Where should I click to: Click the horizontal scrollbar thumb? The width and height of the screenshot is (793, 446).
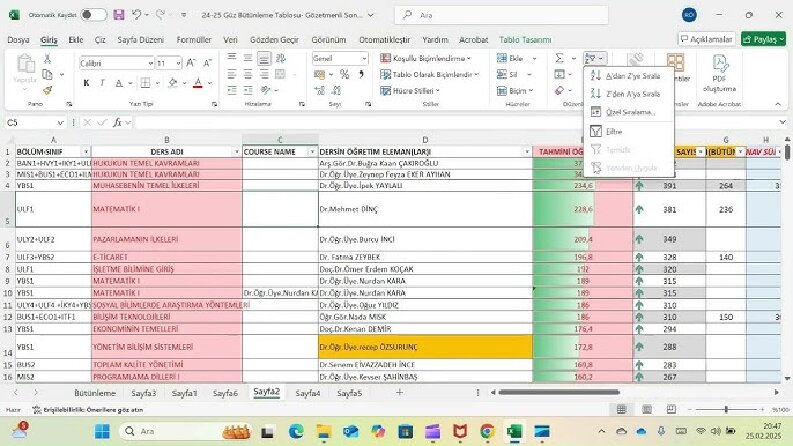[559, 392]
